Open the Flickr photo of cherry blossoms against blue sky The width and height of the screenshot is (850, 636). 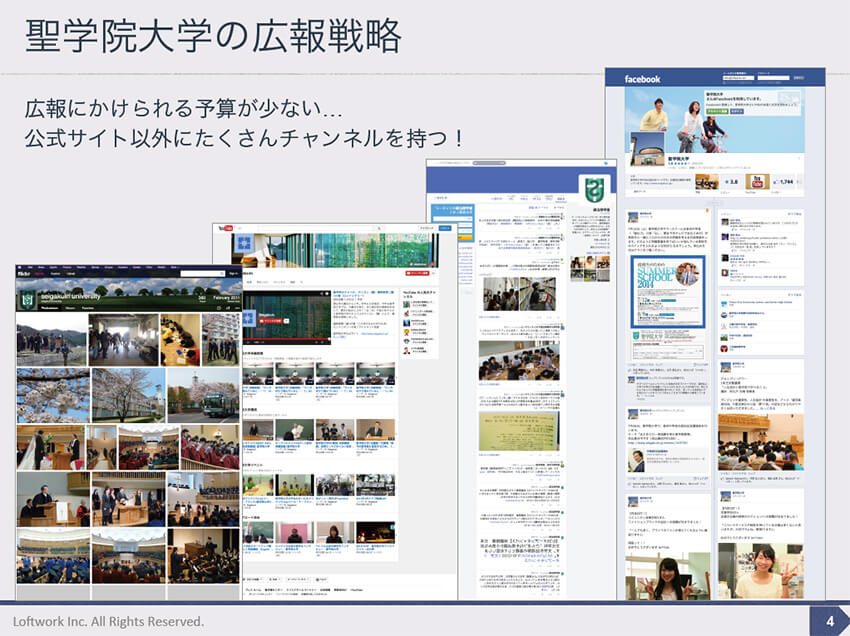[53, 395]
